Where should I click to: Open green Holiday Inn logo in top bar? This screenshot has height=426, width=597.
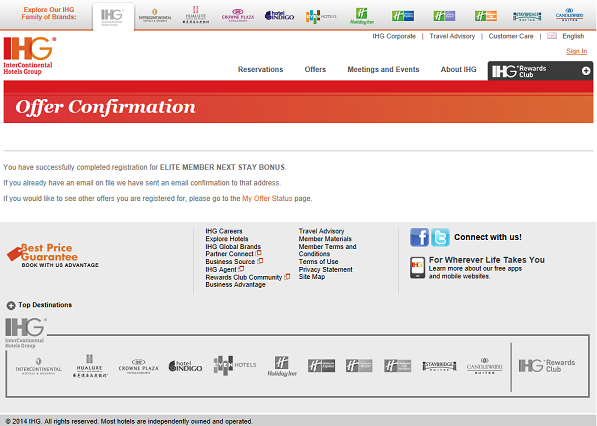point(362,16)
